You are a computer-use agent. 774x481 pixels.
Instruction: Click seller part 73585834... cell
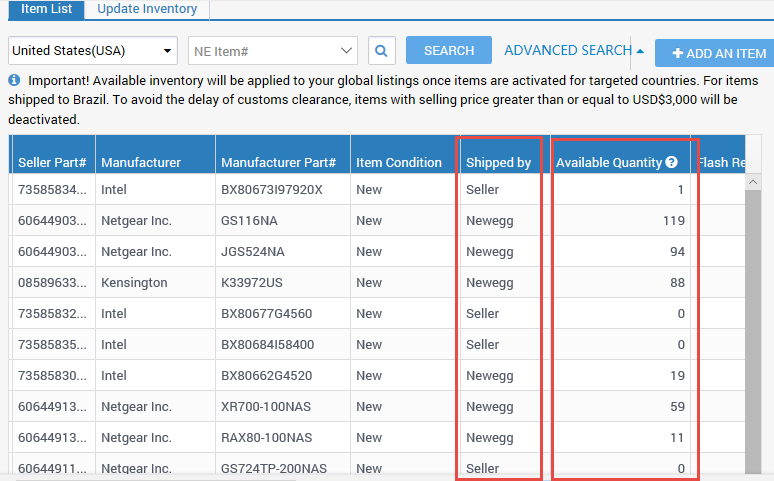click(52, 190)
